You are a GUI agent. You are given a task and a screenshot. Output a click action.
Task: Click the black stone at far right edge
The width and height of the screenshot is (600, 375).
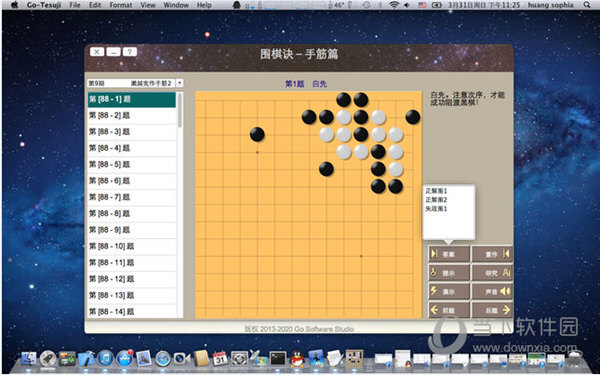[x=412, y=117]
